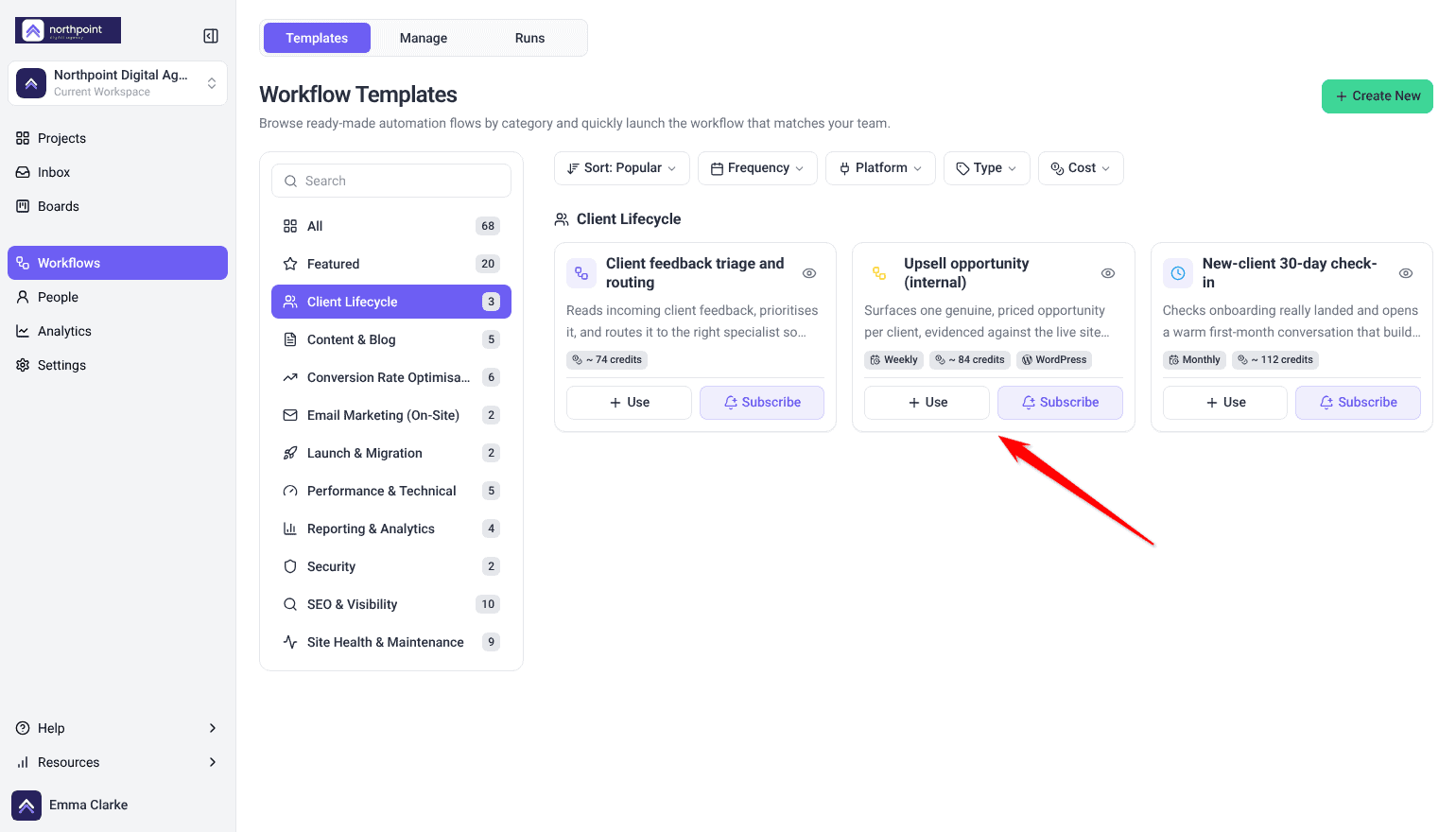Switch to Runs tab
Viewport: 1456px width, 832px height.
pyautogui.click(x=530, y=38)
